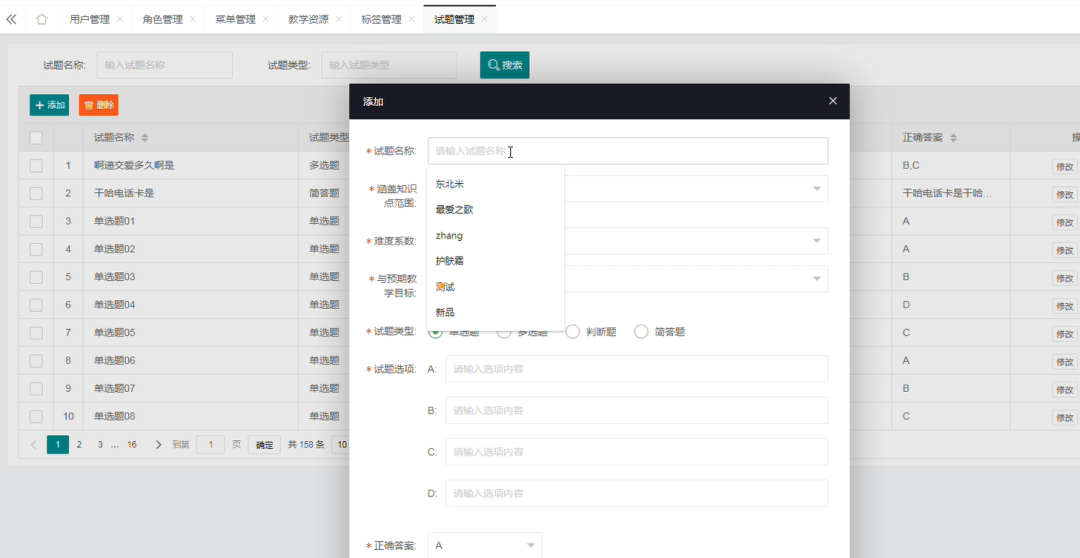Close the 角色管理 tab
Image resolution: width=1080 pixels, height=558 pixels.
tap(193, 19)
